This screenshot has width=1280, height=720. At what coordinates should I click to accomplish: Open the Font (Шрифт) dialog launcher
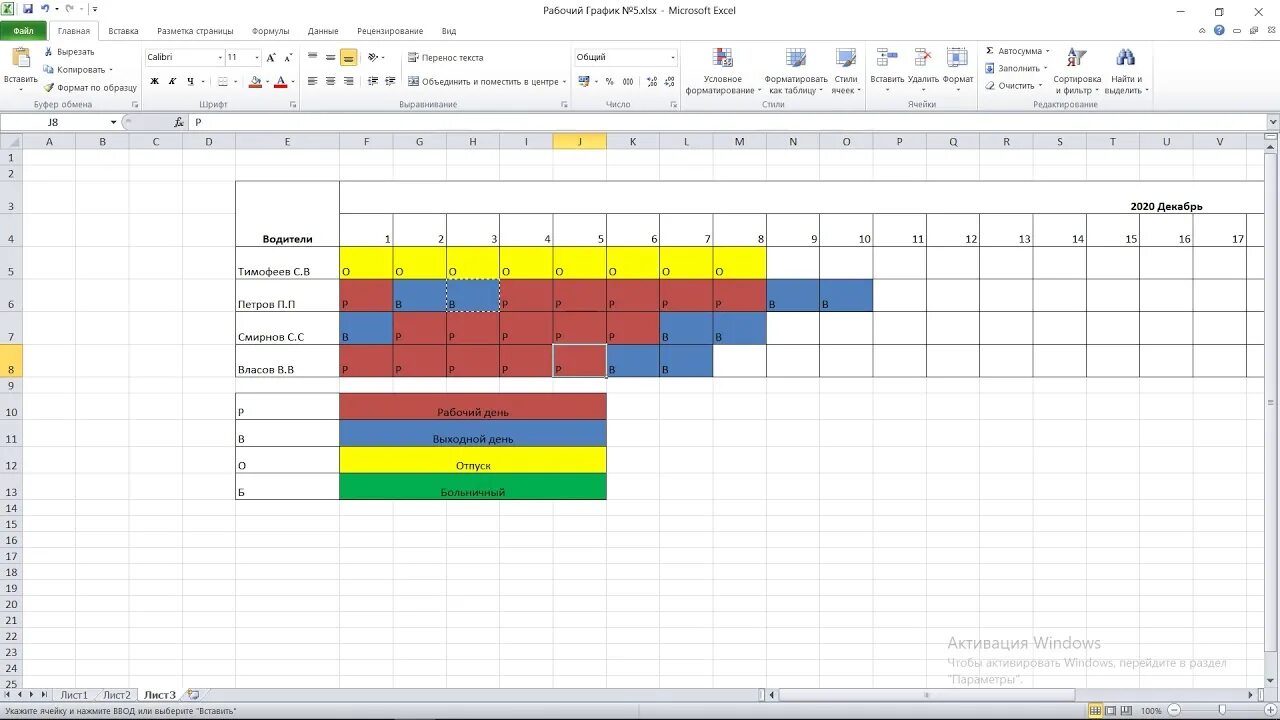pos(293,104)
